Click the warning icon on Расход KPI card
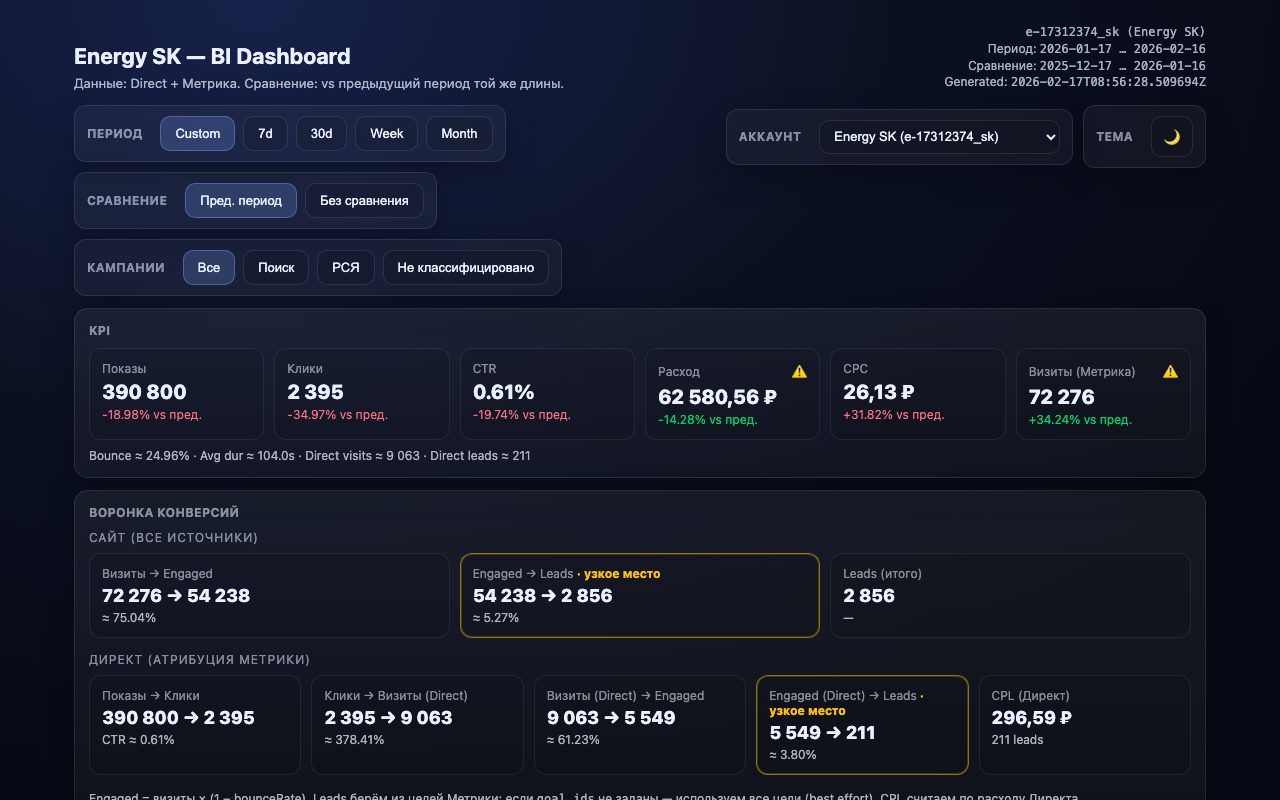This screenshot has width=1280, height=800. (x=799, y=371)
